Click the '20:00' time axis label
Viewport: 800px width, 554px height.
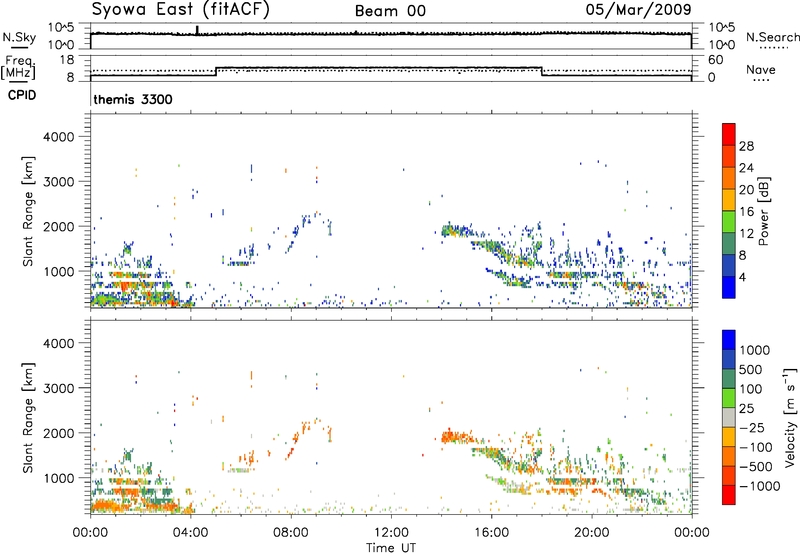tap(591, 533)
